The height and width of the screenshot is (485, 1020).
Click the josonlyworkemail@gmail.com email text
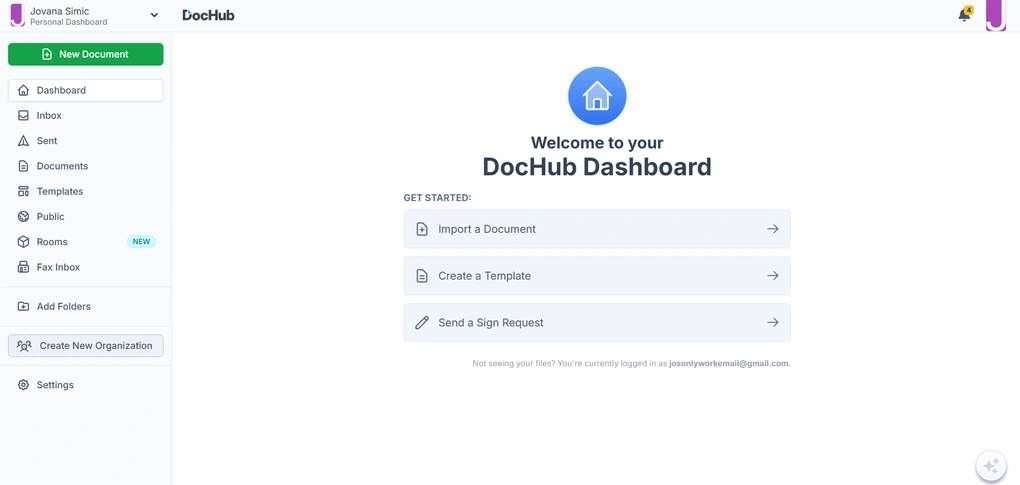[729, 363]
